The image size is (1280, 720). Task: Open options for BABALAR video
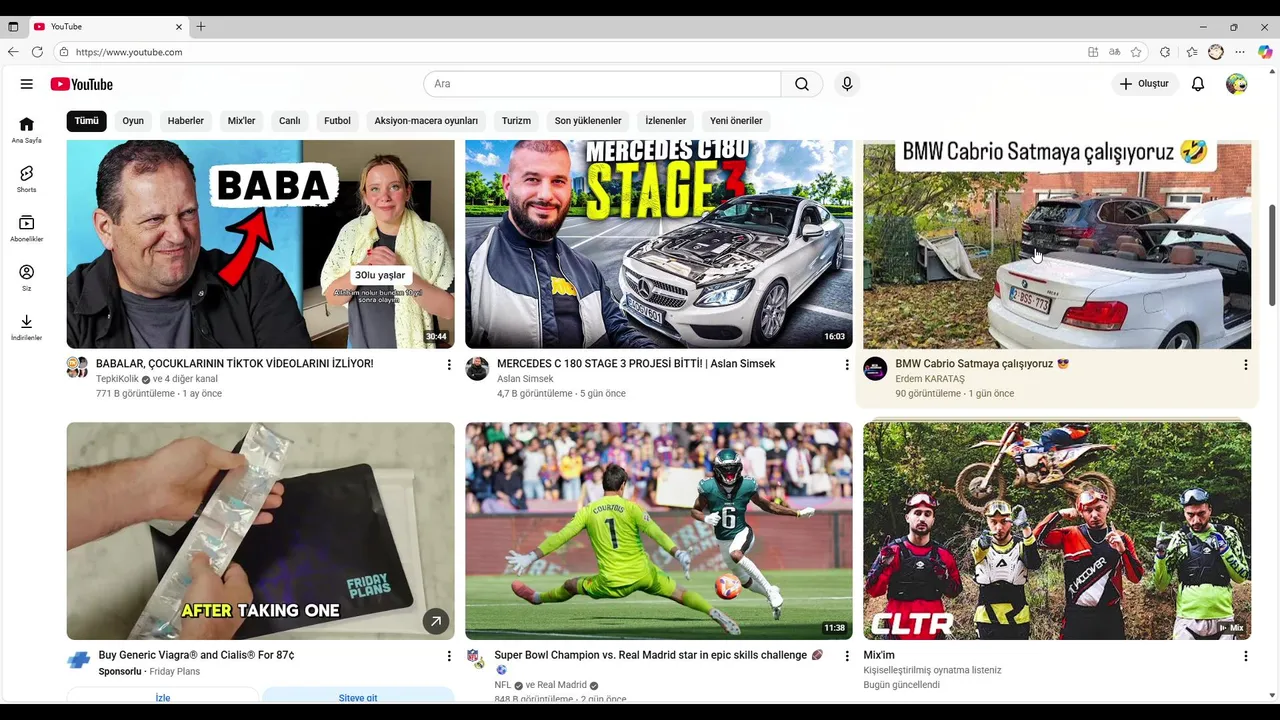[x=449, y=365]
